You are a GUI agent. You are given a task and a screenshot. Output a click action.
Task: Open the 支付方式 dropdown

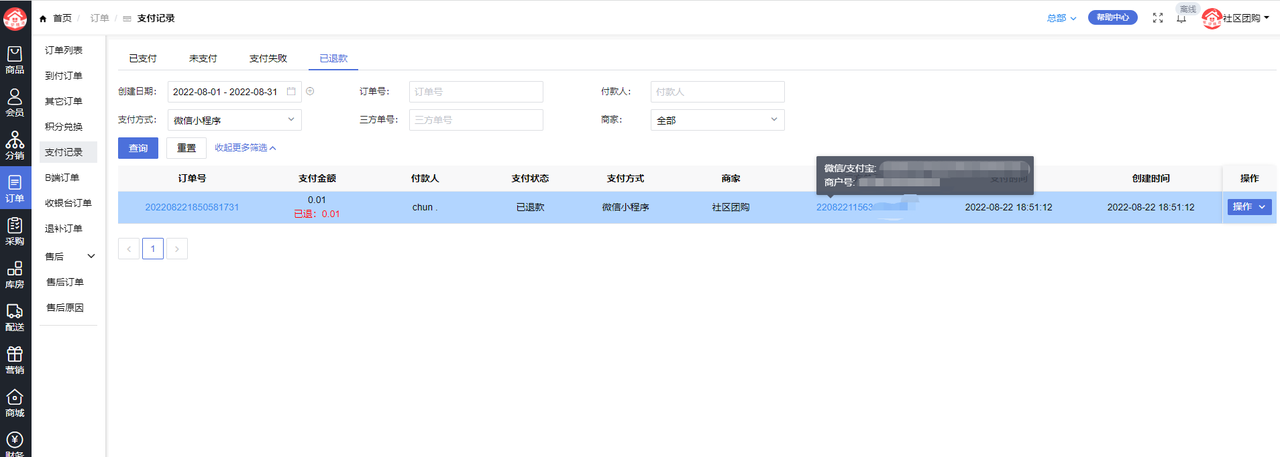234,120
